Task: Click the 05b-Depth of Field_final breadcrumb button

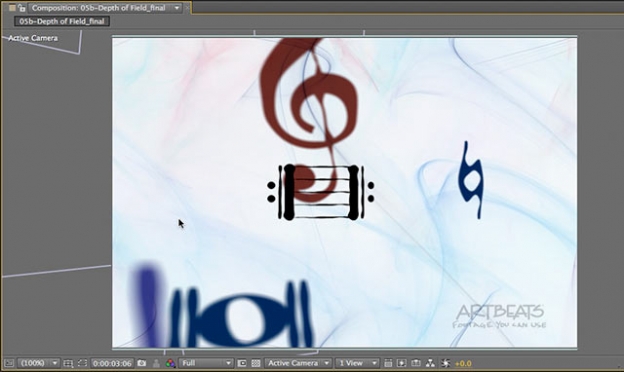Action: click(x=62, y=21)
